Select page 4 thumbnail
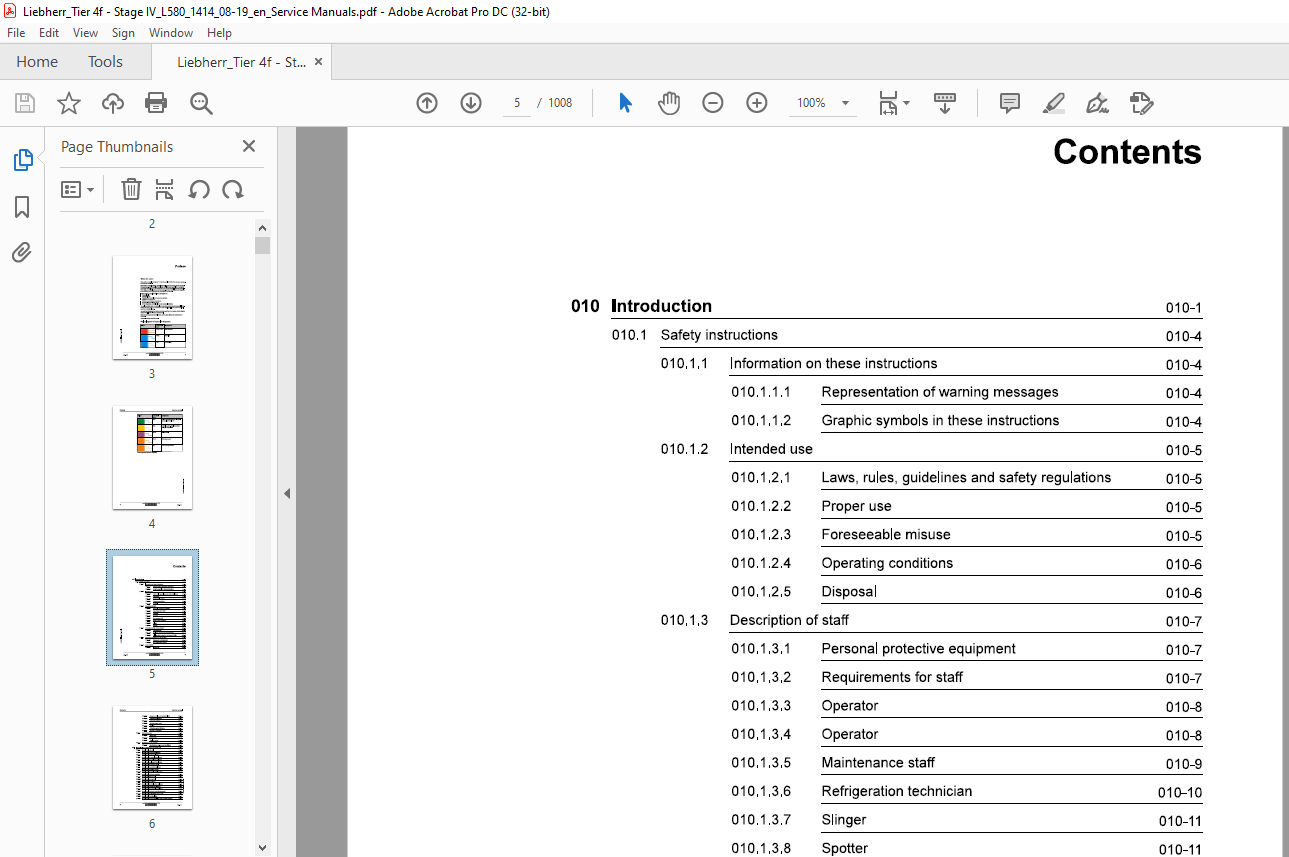The width and height of the screenshot is (1289, 857). click(152, 458)
